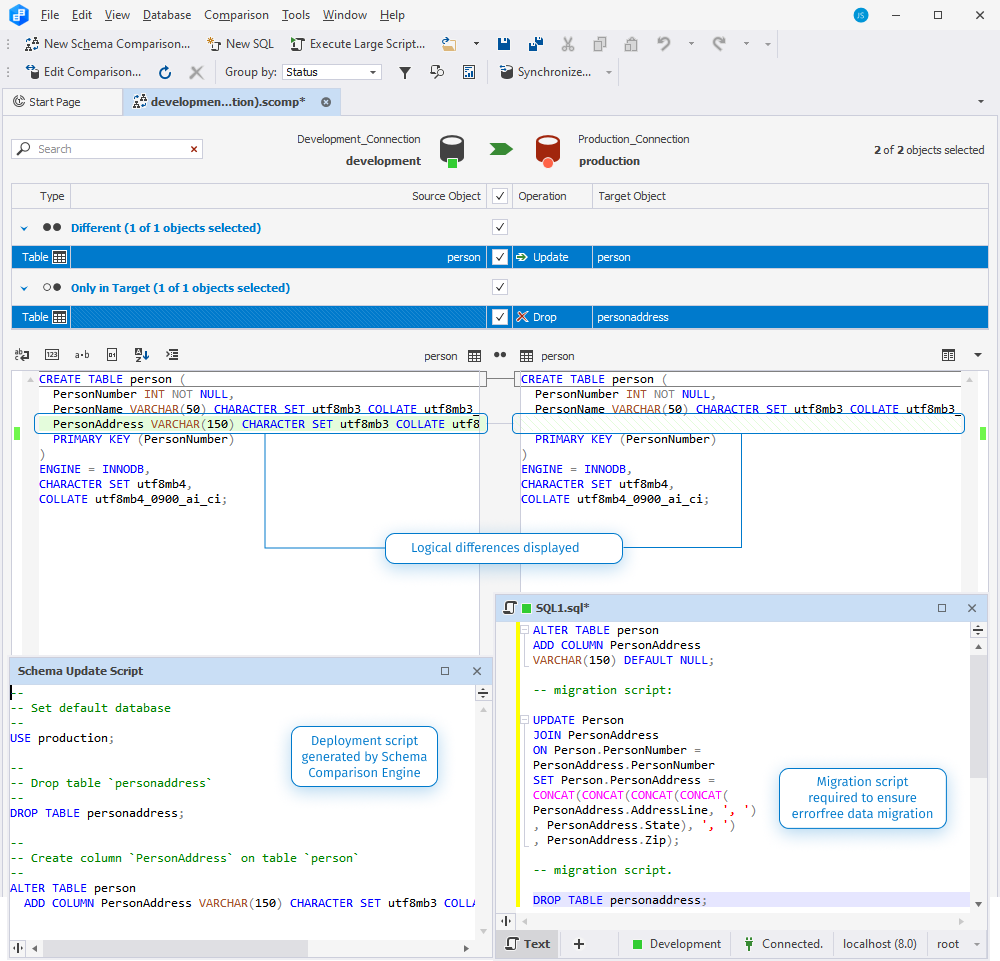The image size is (1000, 961).
Task: Generate the comparison report with chart icon
Action: point(469,72)
